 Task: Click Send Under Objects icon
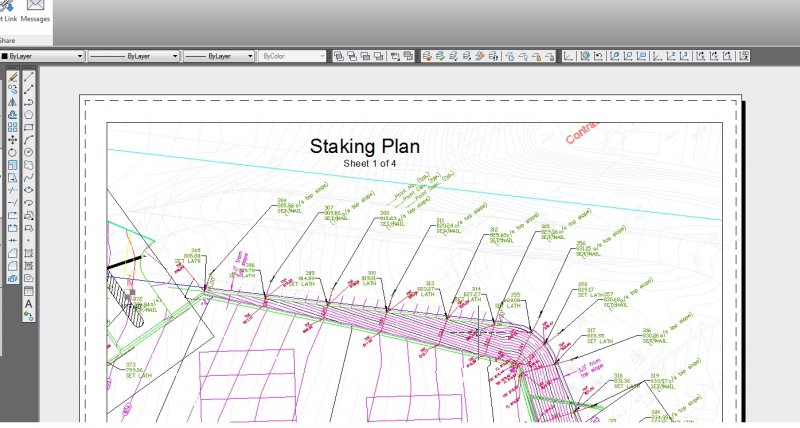coord(379,56)
